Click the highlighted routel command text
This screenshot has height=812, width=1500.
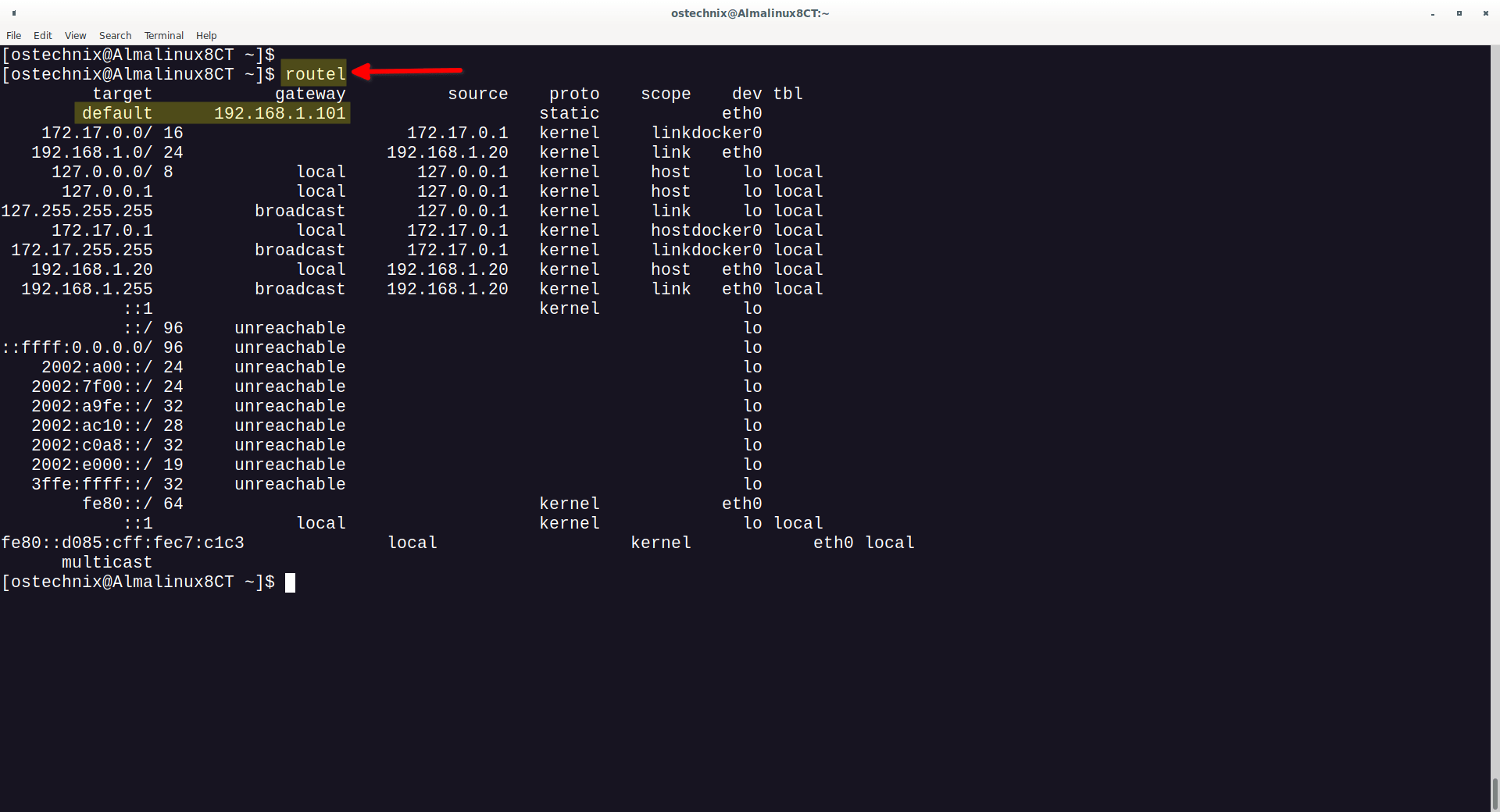[314, 73]
